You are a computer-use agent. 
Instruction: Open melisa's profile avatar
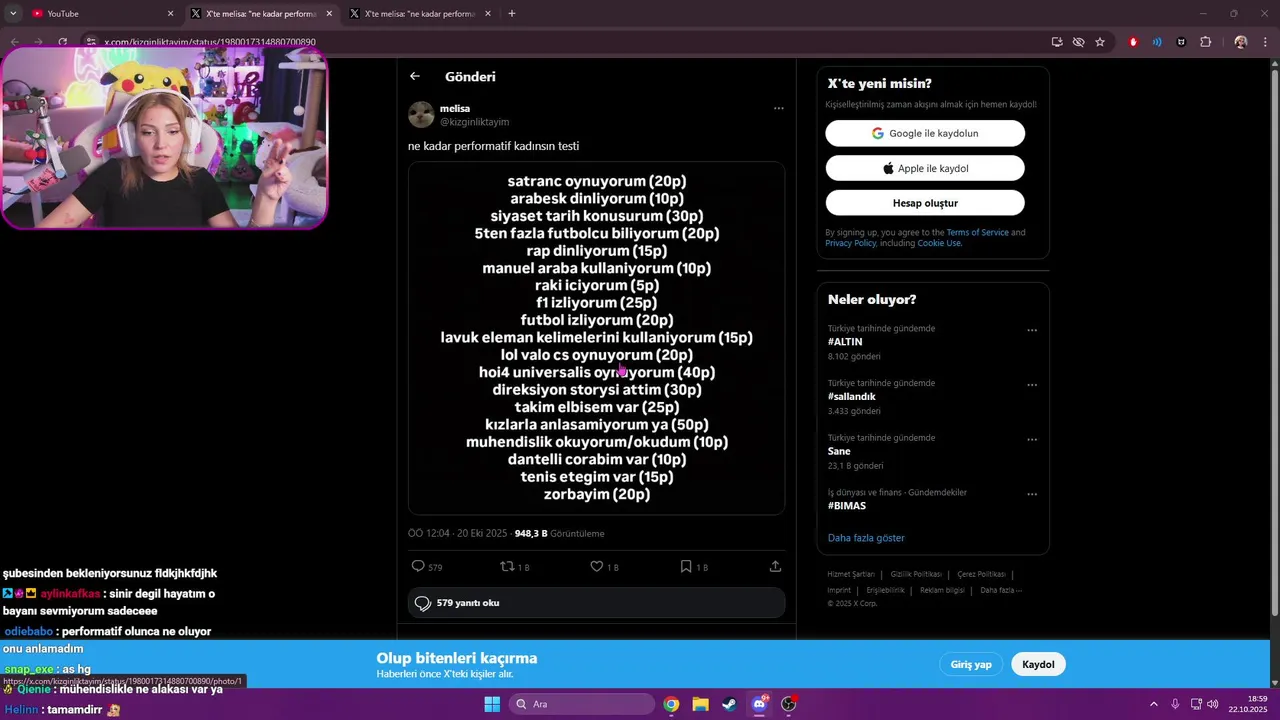[x=421, y=115]
